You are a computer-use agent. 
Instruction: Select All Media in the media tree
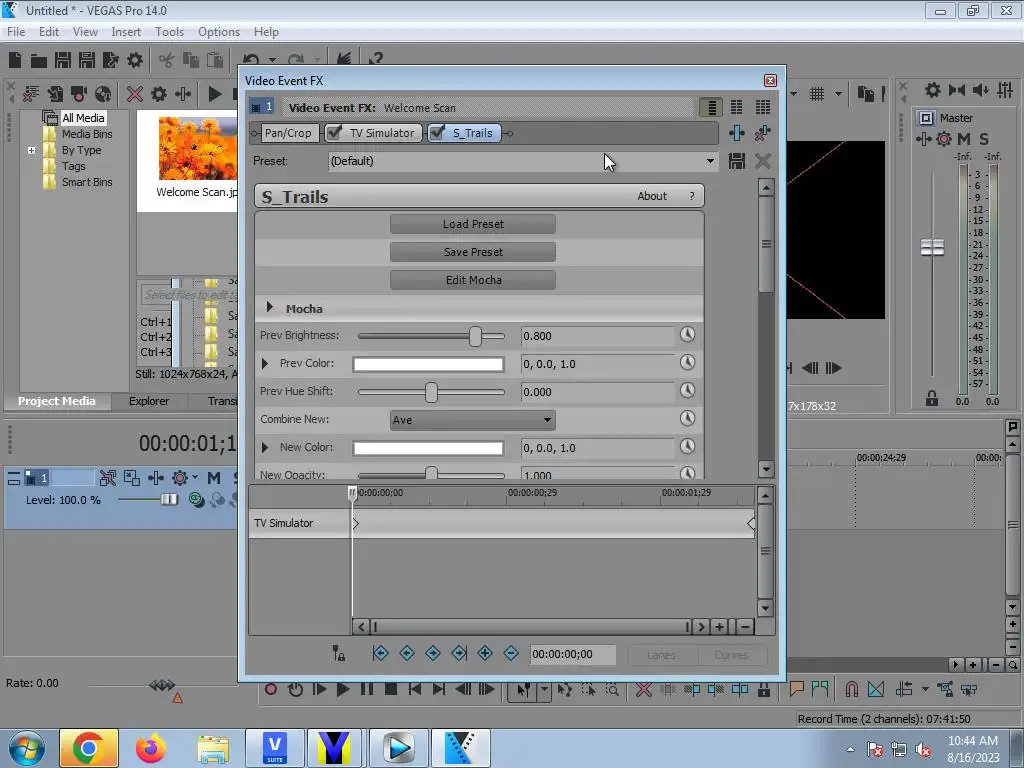tap(83, 118)
